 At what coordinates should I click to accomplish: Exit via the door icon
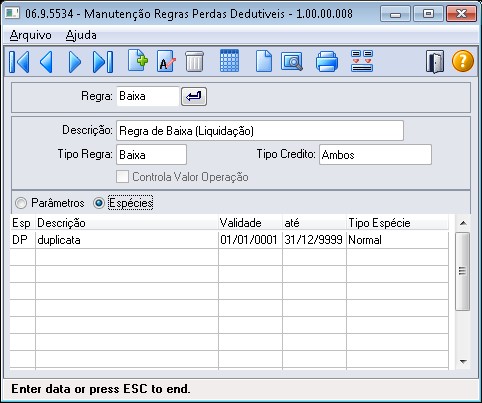pos(435,61)
